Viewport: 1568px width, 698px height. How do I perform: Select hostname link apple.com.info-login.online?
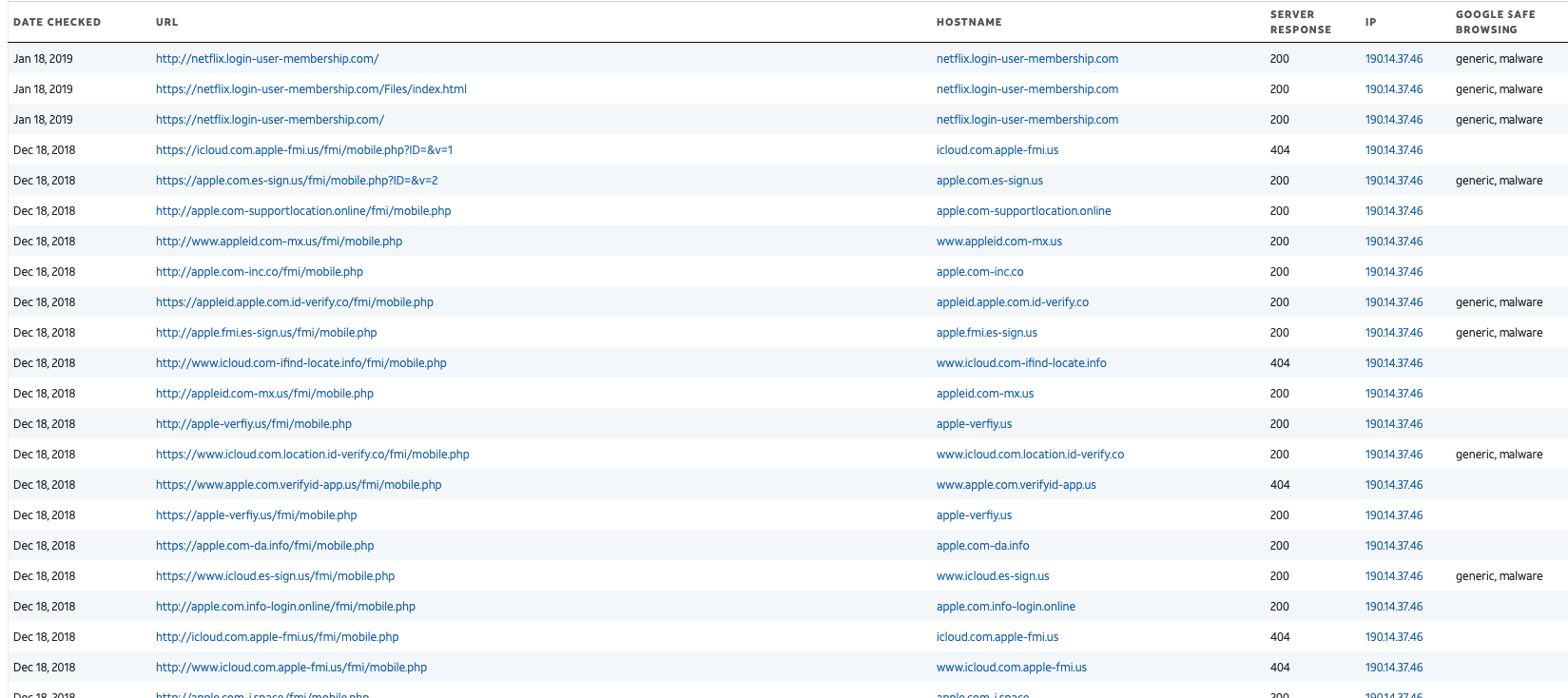(x=1006, y=607)
